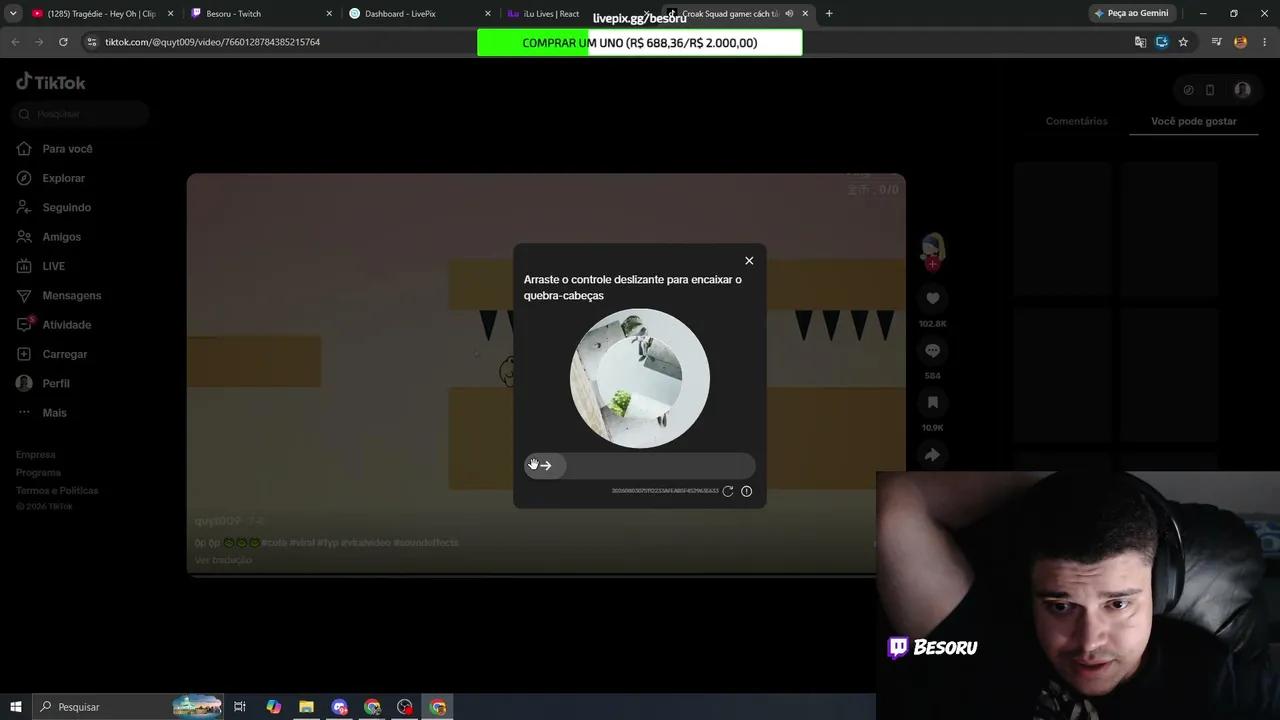This screenshot has width=1280, height=720.
Task: Open the translate page icon
Action: point(1140,42)
